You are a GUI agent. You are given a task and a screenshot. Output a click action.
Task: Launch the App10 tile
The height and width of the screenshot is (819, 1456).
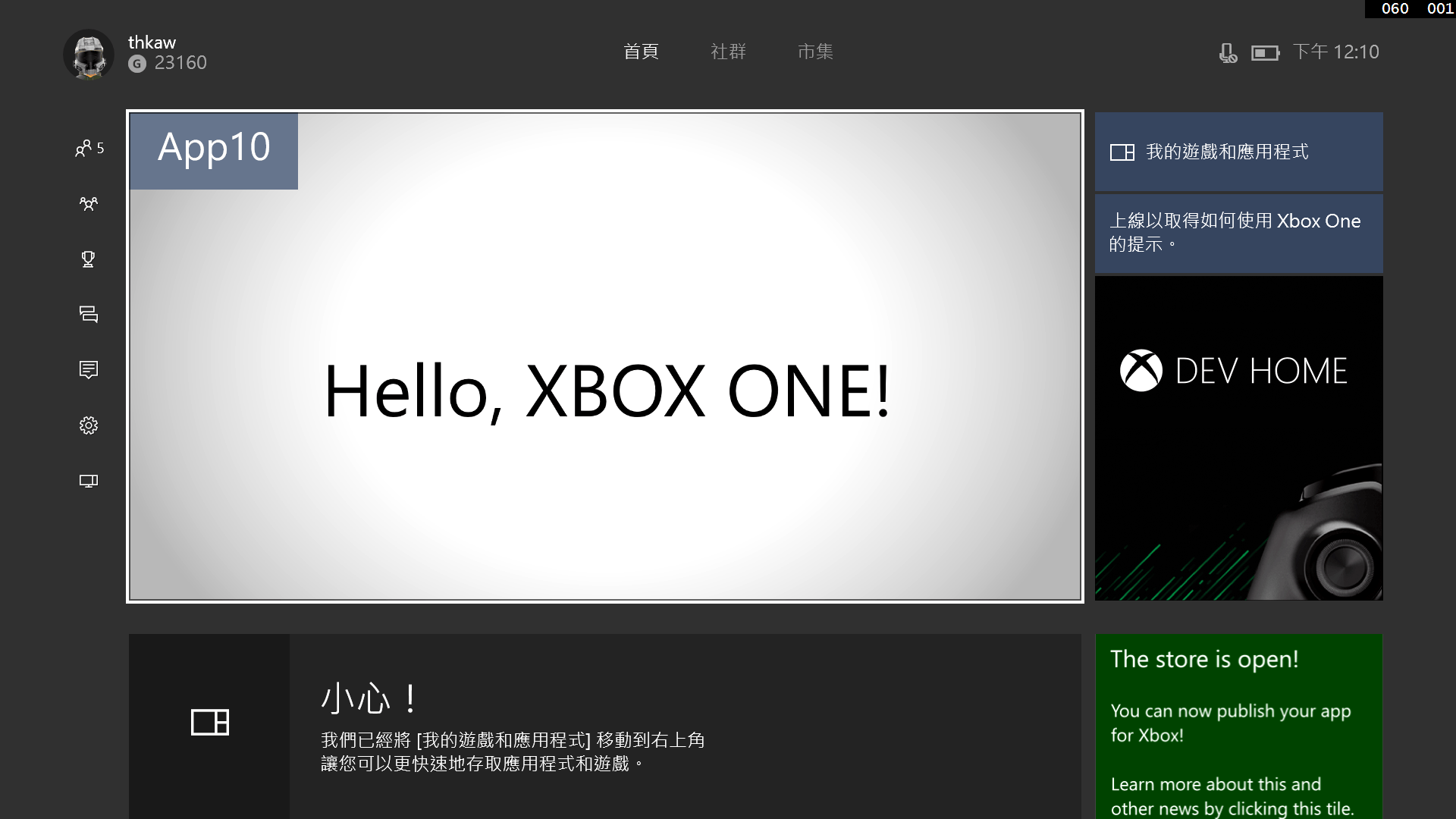605,356
